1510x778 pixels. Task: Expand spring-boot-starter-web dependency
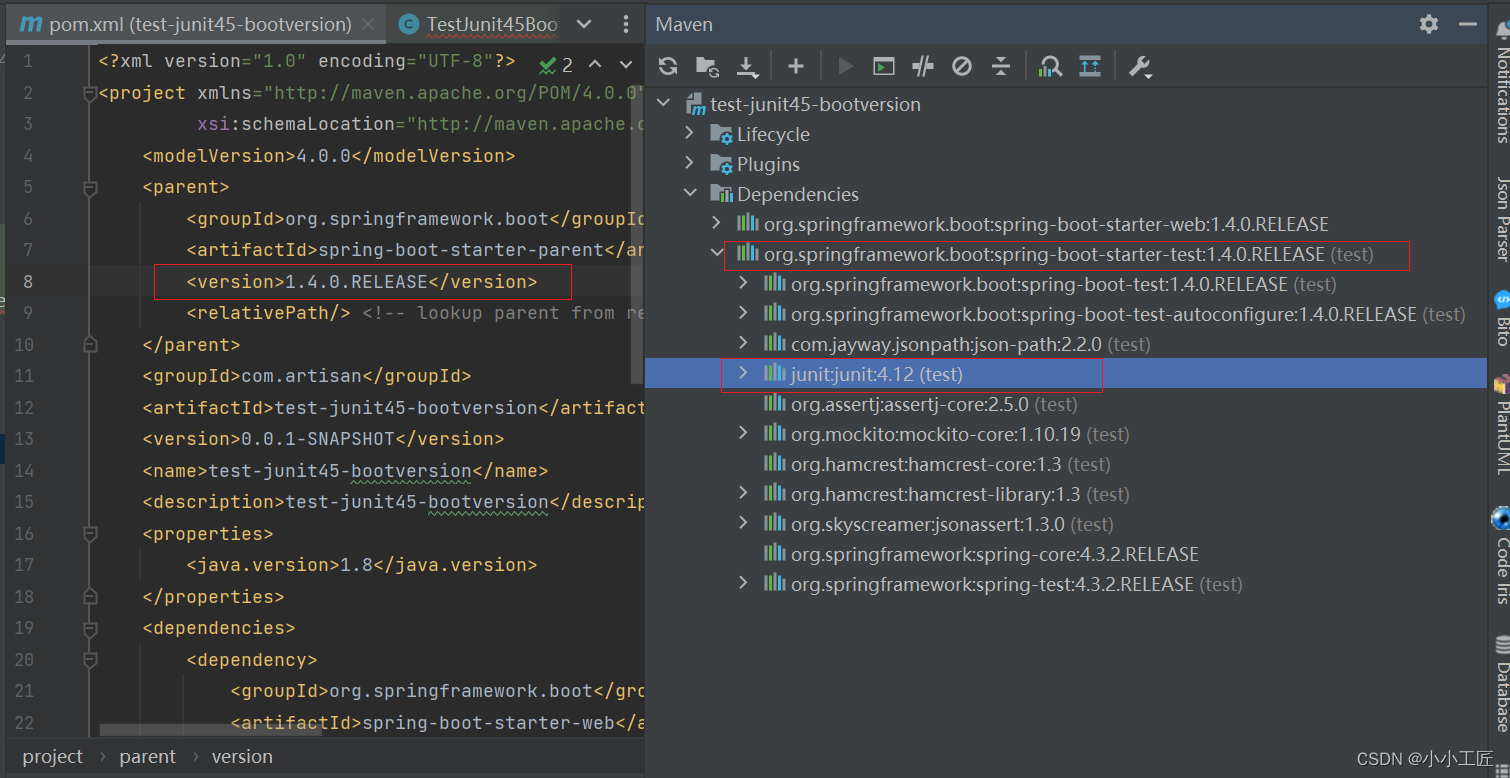click(716, 224)
